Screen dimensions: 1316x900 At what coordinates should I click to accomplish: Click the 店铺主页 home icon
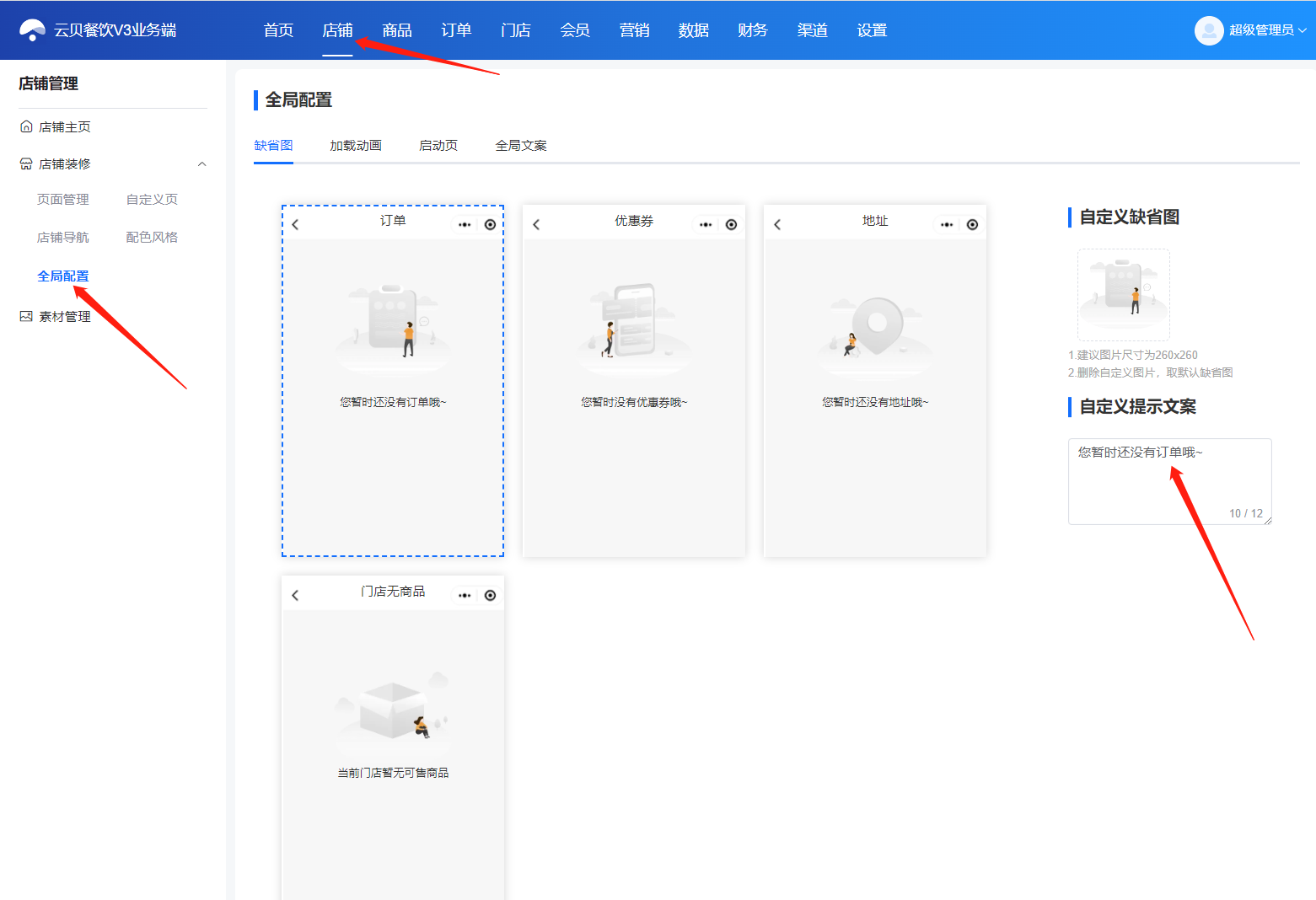[26, 126]
